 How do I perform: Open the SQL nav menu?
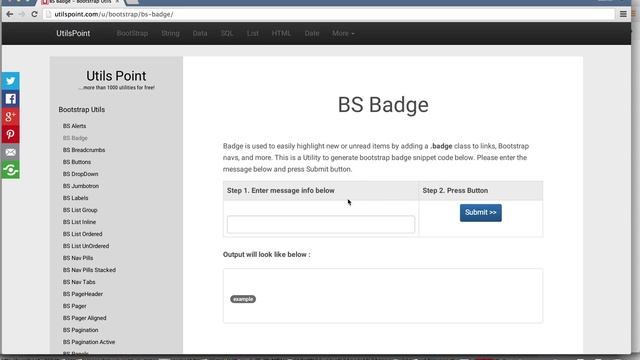tap(227, 33)
